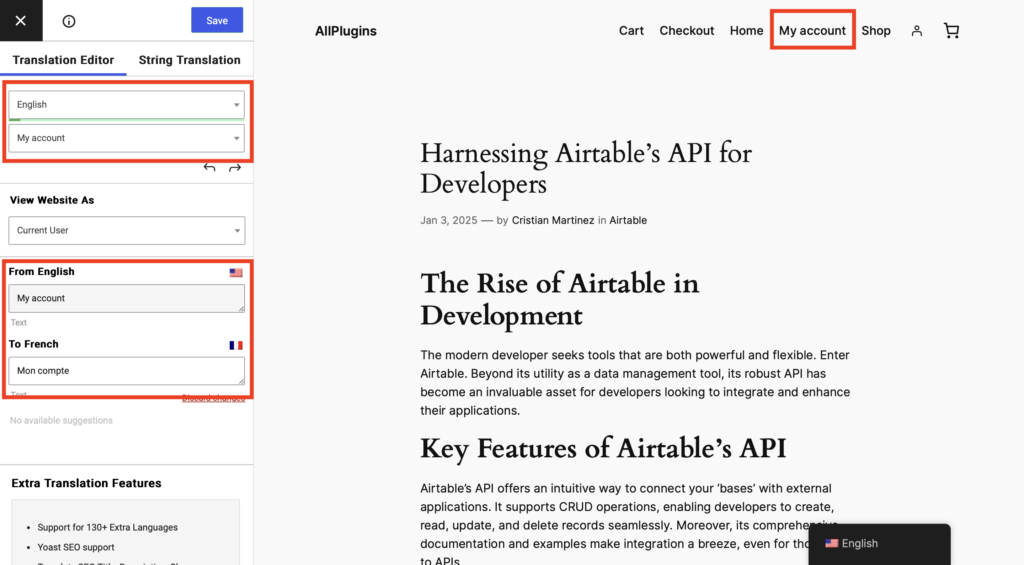1024x565 pixels.
Task: Open the English floating language switcher
Action: 879,543
